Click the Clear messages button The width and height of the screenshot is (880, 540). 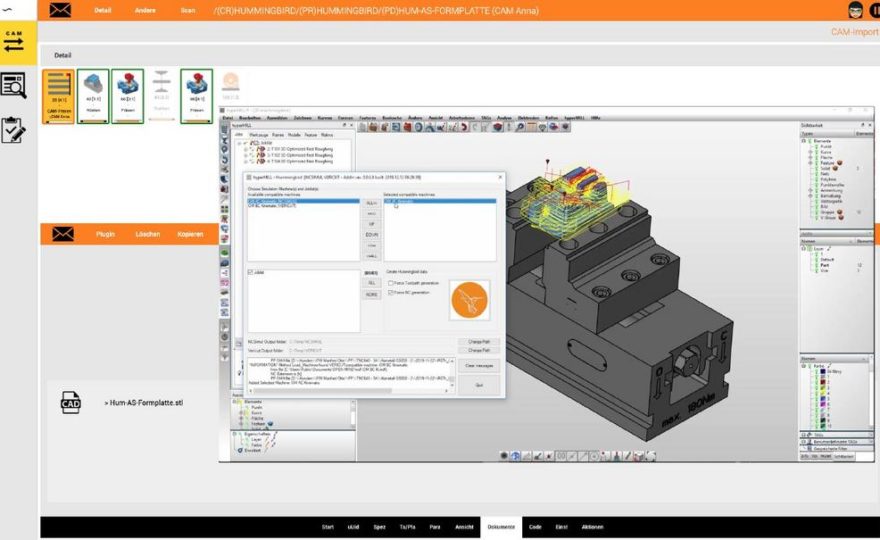pos(479,366)
